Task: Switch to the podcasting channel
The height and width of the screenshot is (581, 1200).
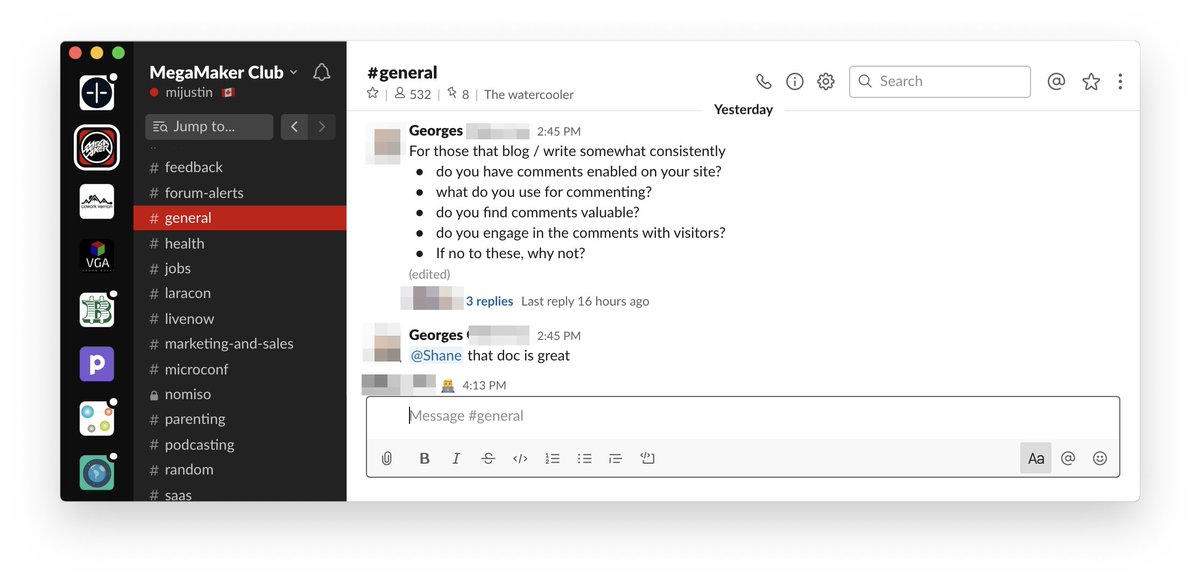Action: click(x=199, y=444)
